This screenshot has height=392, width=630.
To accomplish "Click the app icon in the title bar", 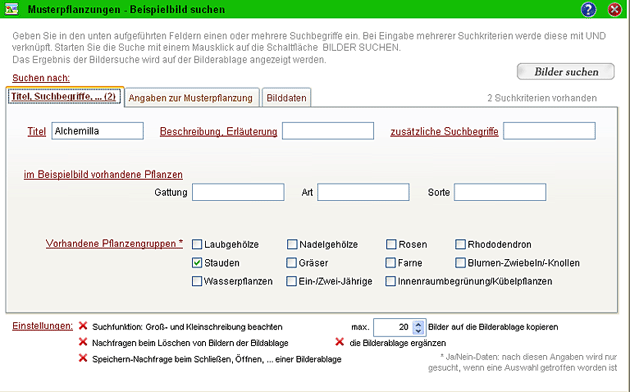I will click(x=11, y=9).
